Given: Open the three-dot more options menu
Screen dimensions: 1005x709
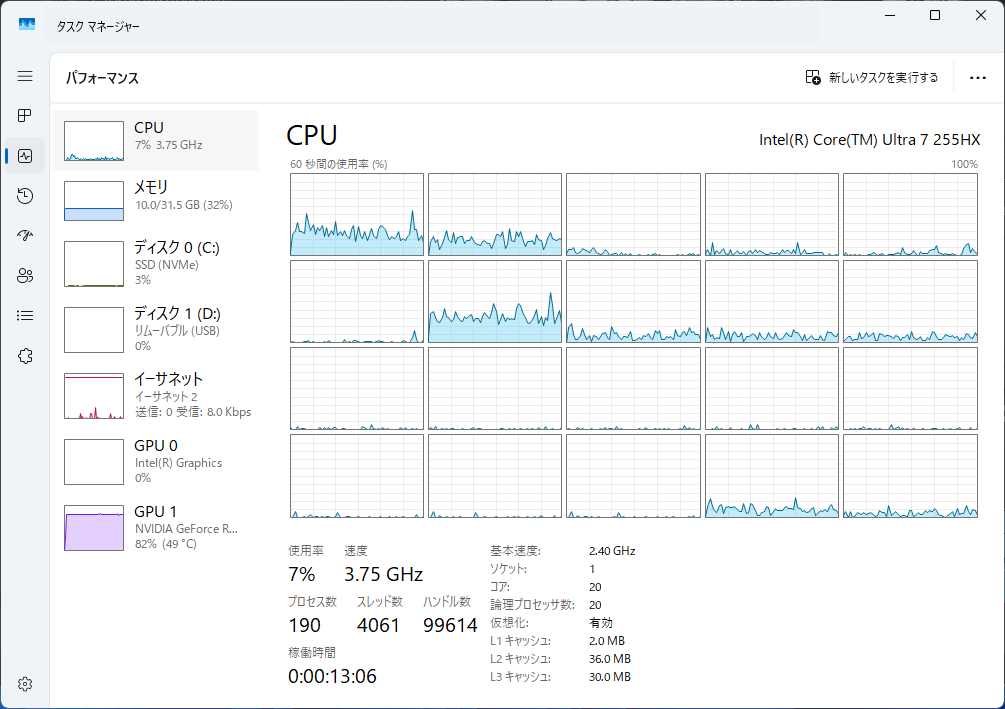Looking at the screenshot, I should (978, 78).
